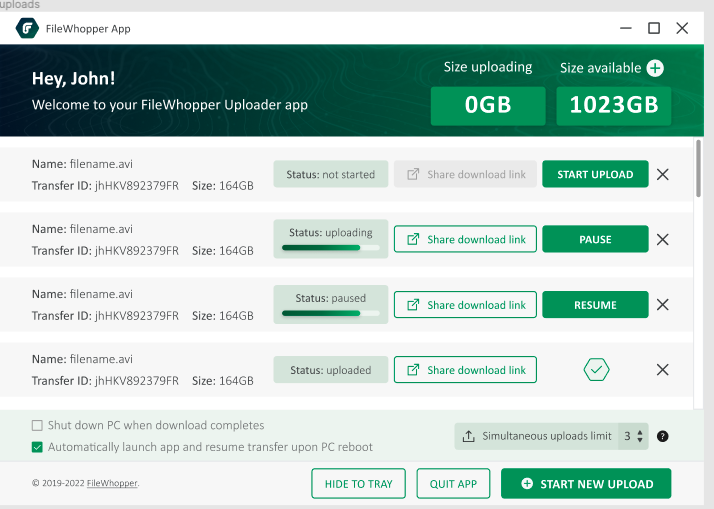Pause the uploading file transfer
The width and height of the screenshot is (714, 509).
click(x=595, y=239)
